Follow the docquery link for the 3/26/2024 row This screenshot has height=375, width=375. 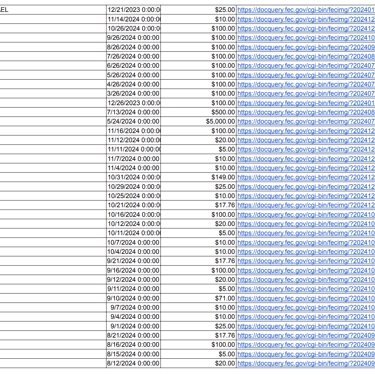click(x=306, y=94)
